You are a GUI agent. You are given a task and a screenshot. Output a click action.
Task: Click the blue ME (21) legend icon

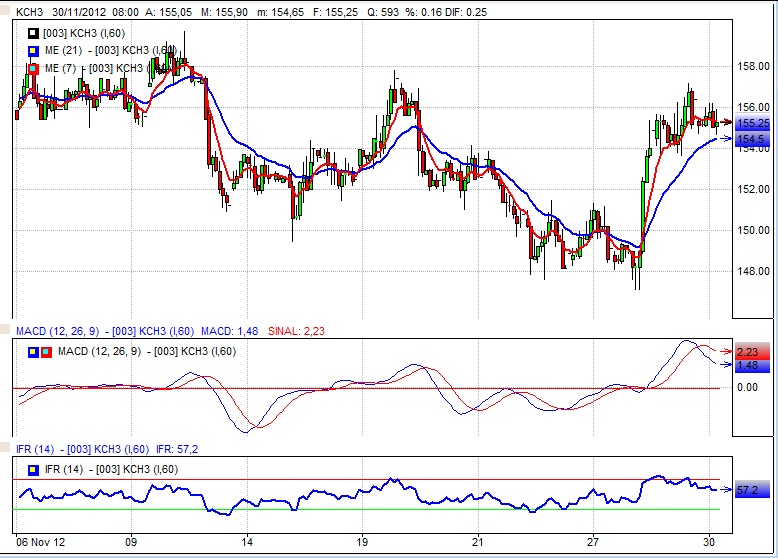pyautogui.click(x=33, y=50)
